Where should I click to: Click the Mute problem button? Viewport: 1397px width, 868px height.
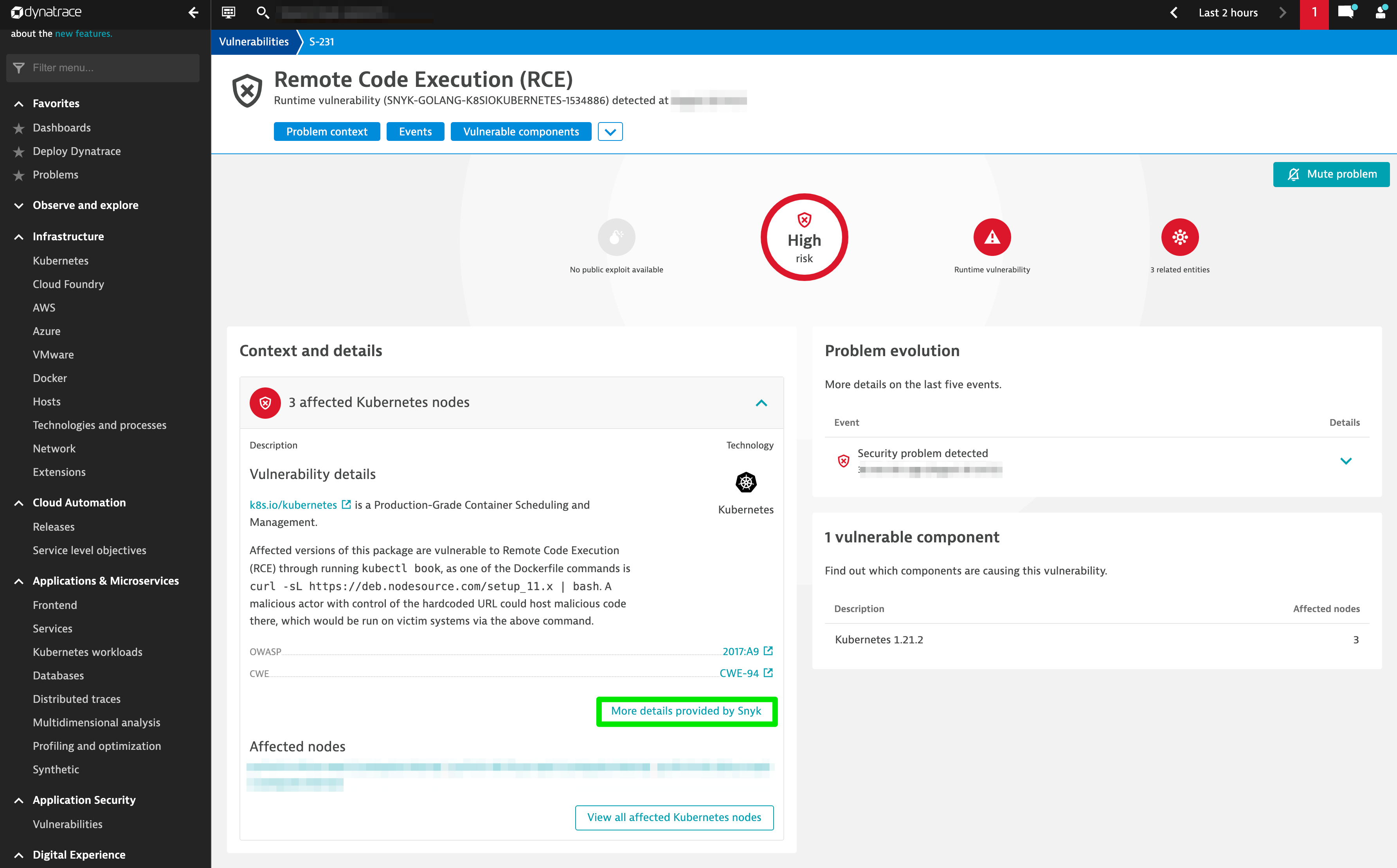pyautogui.click(x=1331, y=175)
